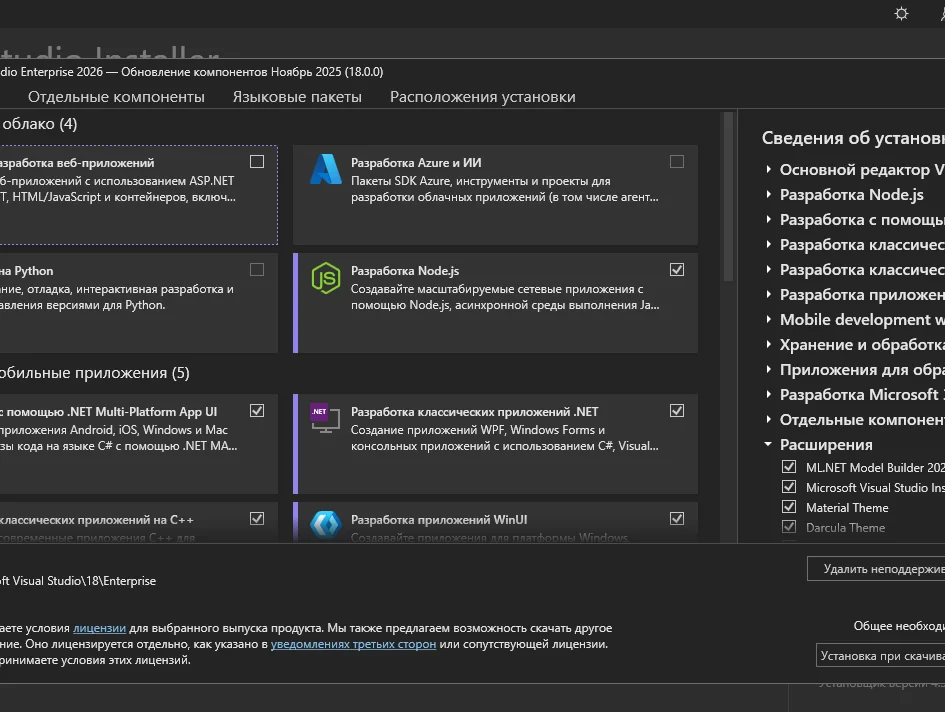Uncheck the ML.NET Model Builder extension
The height and width of the screenshot is (712, 945).
click(x=789, y=467)
